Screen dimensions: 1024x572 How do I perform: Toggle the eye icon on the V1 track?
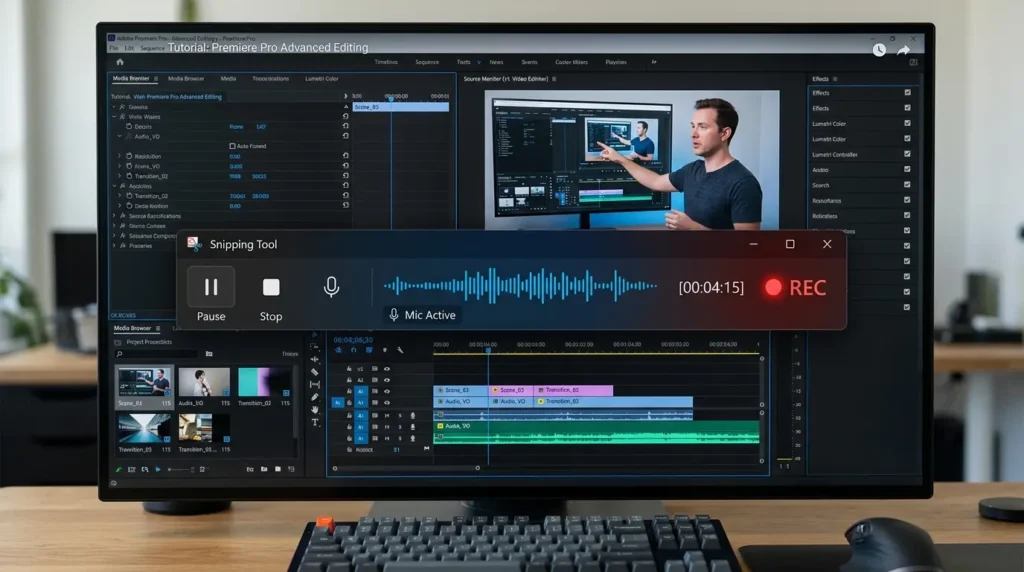387,369
